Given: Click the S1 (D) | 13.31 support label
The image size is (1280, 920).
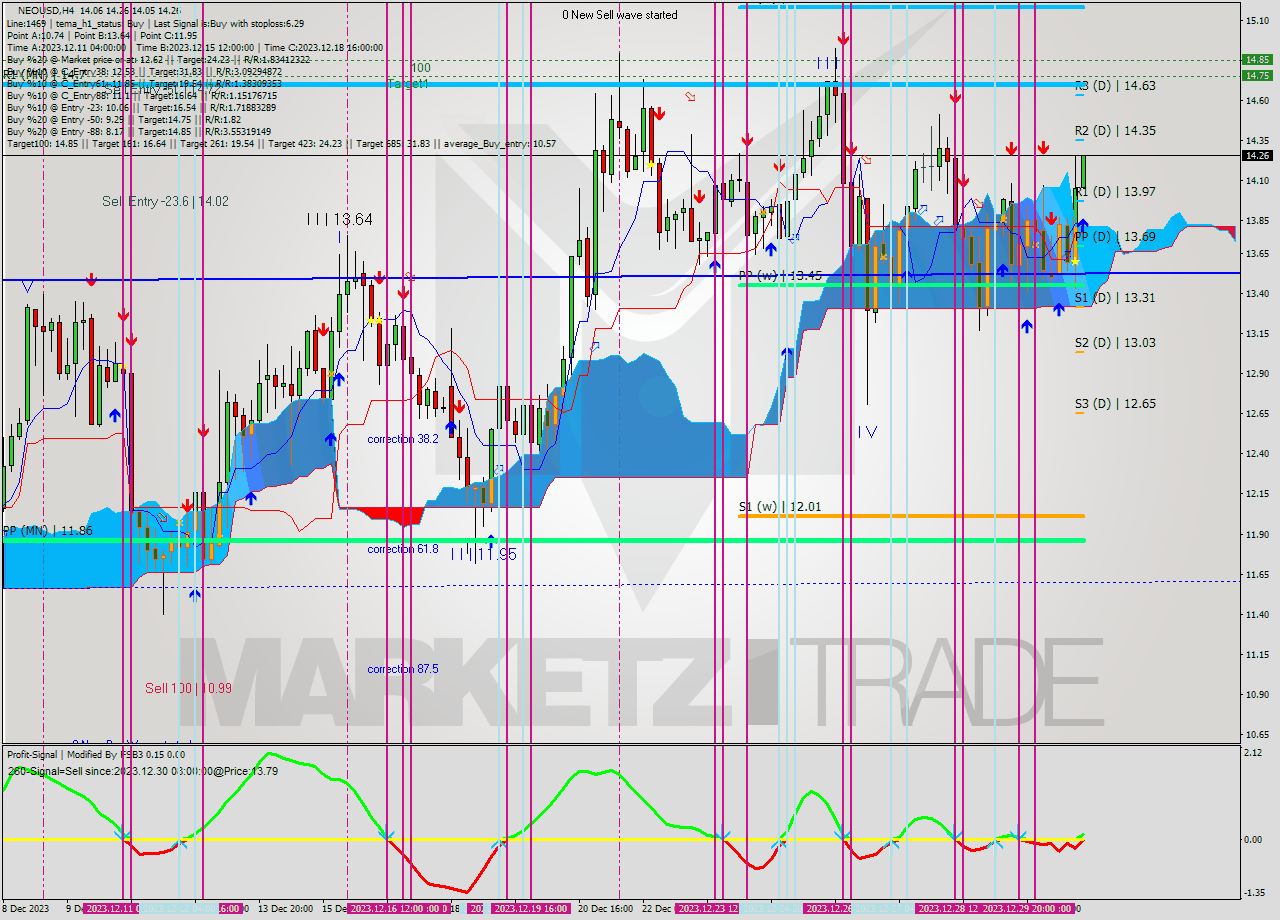Looking at the screenshot, I should (x=1115, y=298).
